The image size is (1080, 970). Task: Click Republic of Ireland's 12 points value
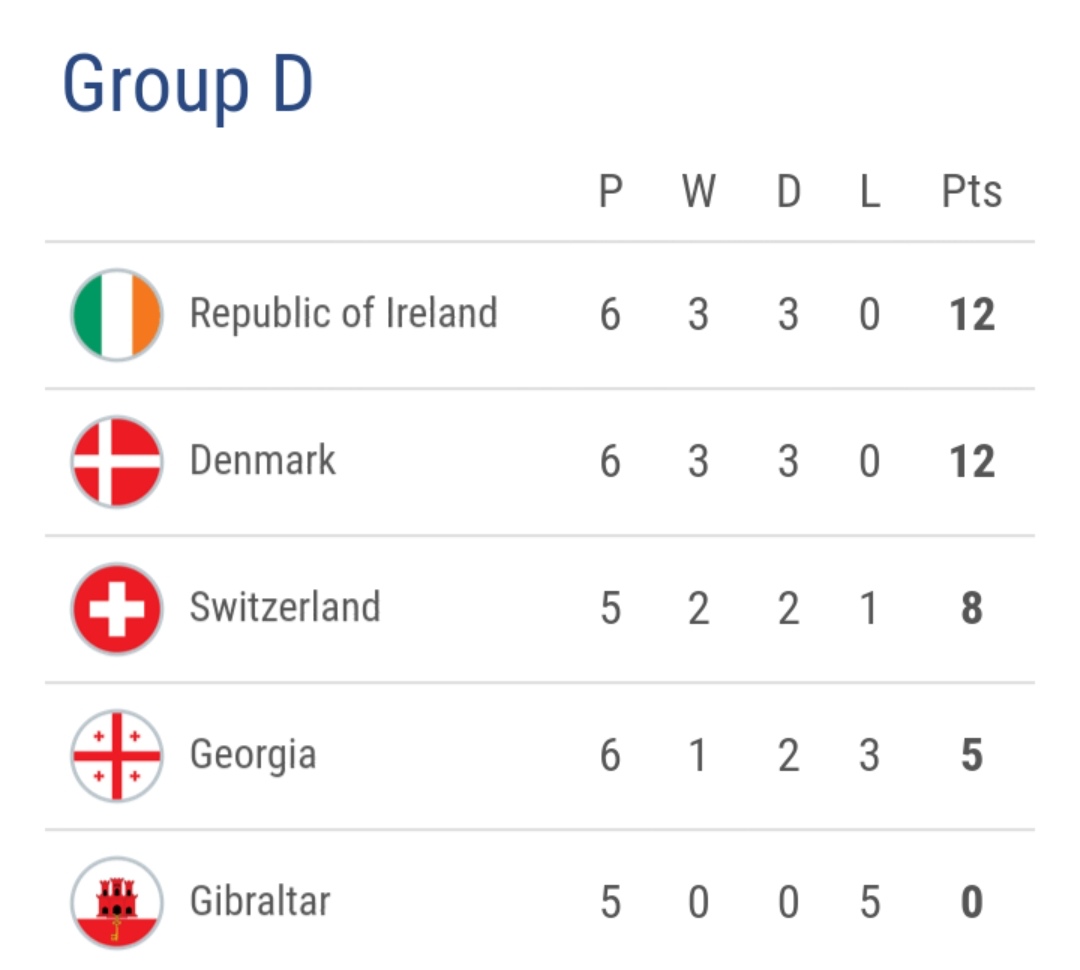click(x=971, y=315)
